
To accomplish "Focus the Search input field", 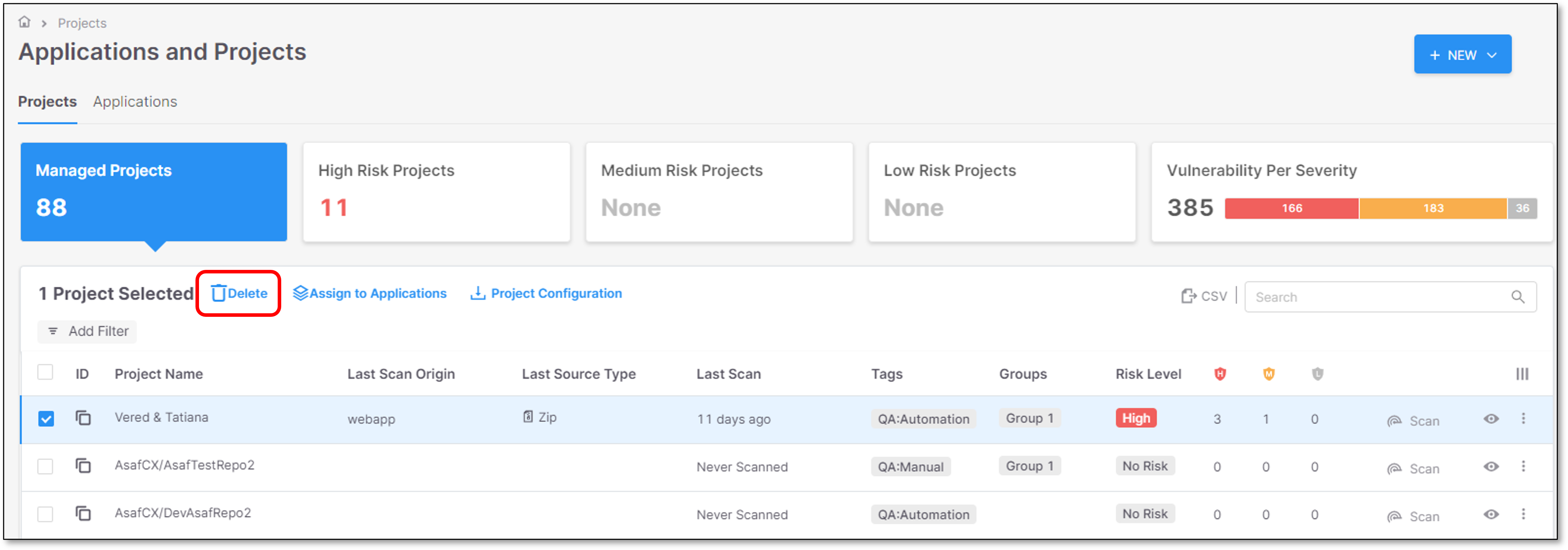I will click(1390, 297).
